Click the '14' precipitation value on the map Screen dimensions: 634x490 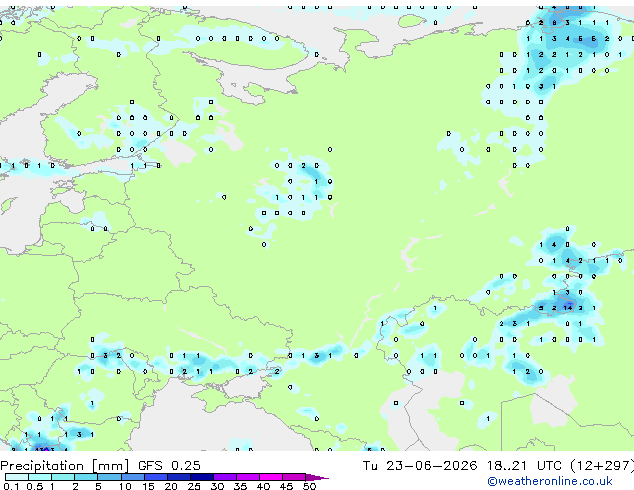coord(568,308)
